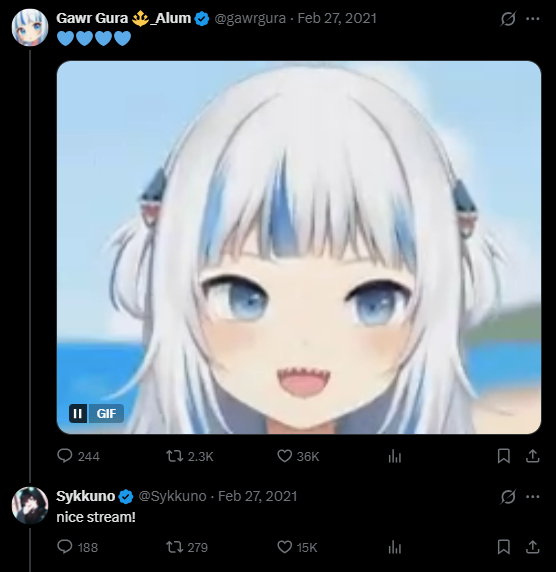Bookmark Gawr Gura's tweet
The image size is (556, 572).
tap(503, 456)
